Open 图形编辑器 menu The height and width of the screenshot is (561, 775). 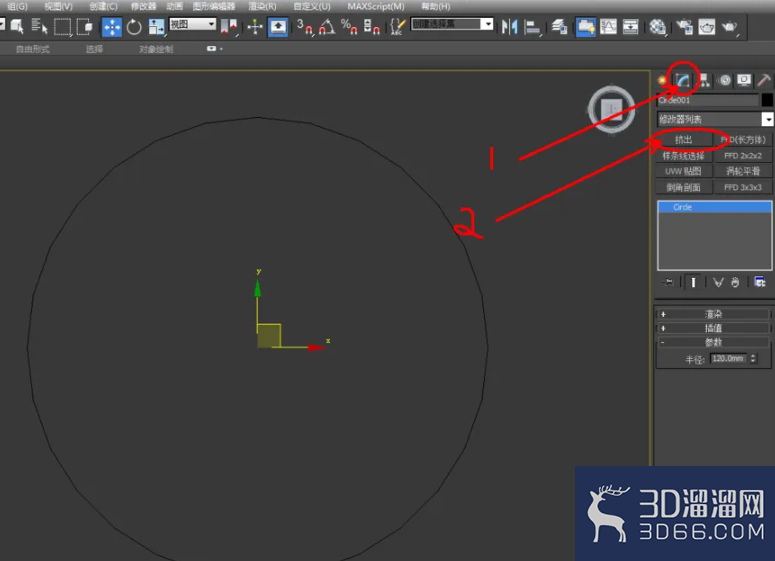coord(214,6)
